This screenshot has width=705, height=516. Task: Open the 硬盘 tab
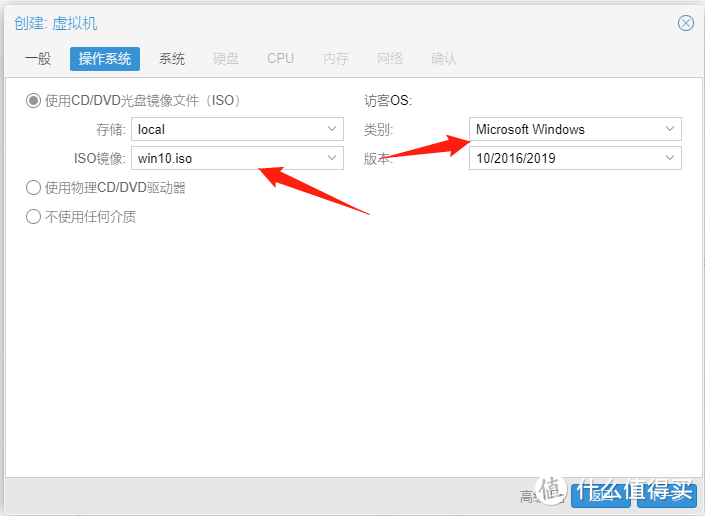coord(226,58)
